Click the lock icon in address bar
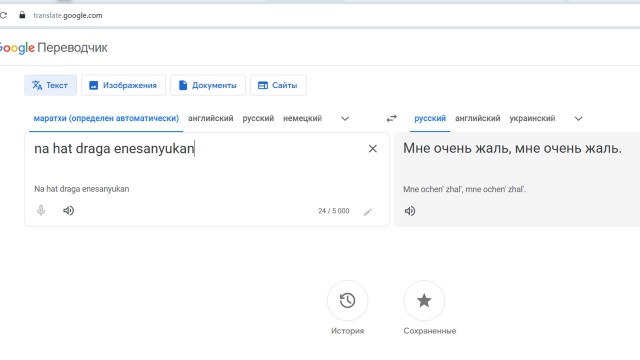Screen dimensions: 640x360 click(22, 15)
